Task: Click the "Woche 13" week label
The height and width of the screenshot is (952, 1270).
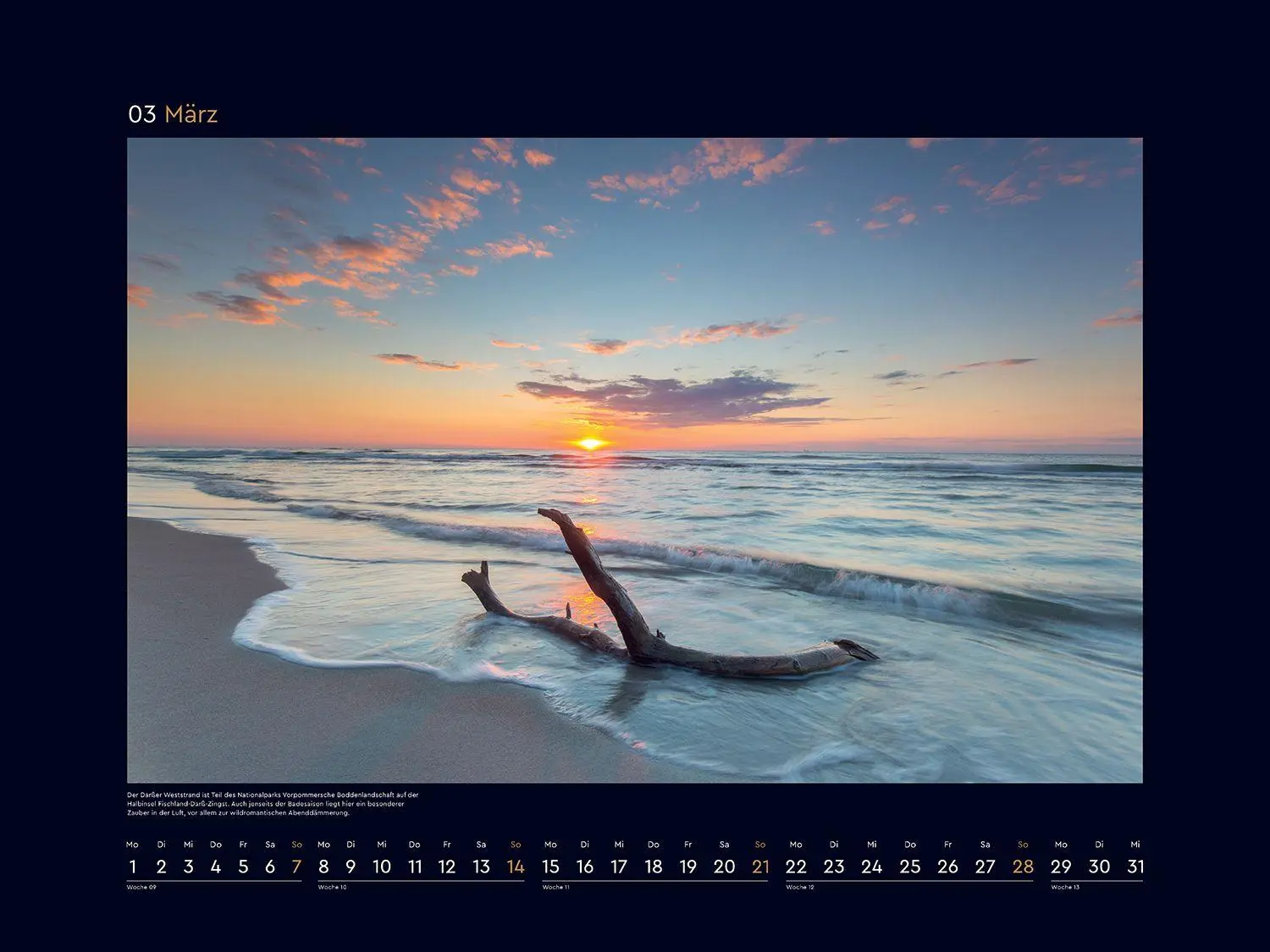Action: [x=1065, y=887]
